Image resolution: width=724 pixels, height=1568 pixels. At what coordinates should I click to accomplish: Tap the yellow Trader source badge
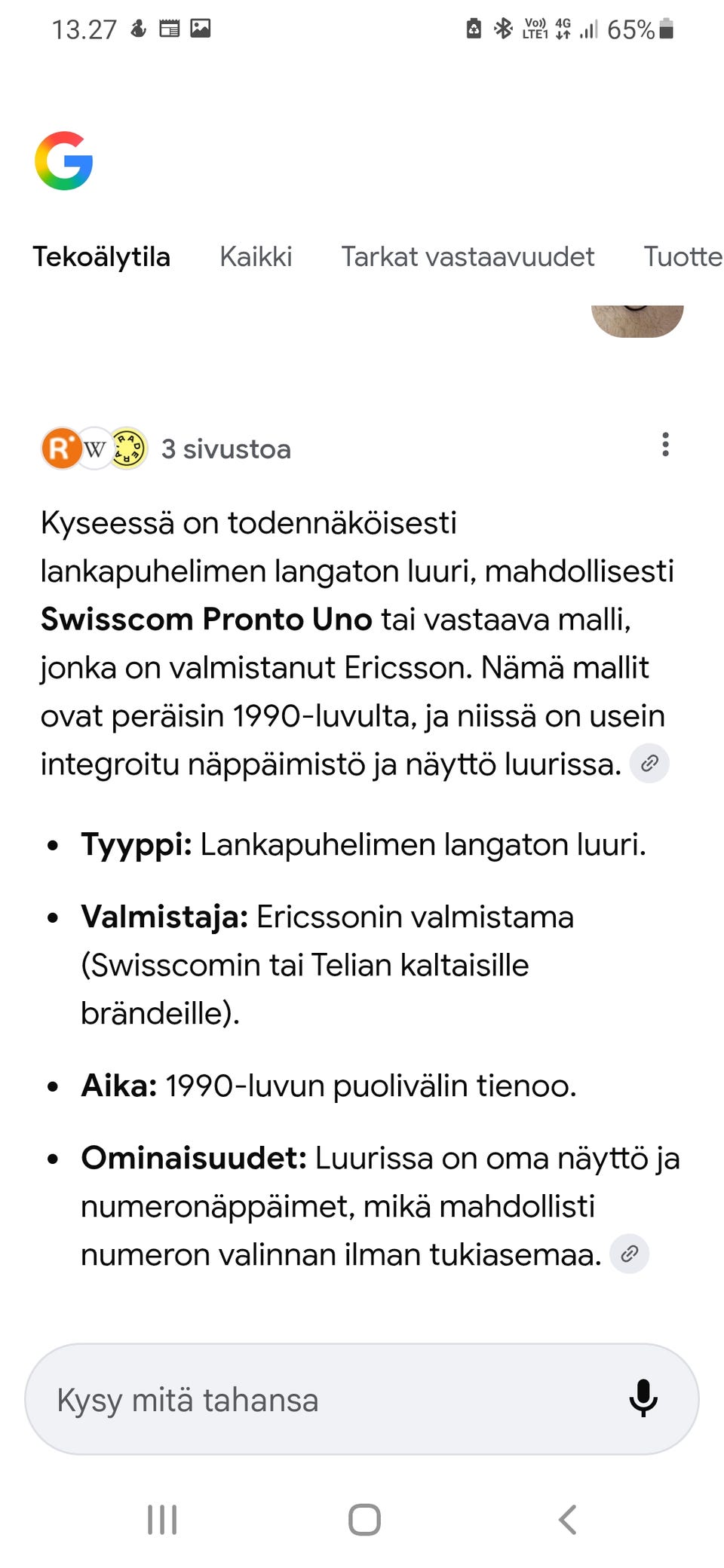click(x=127, y=448)
